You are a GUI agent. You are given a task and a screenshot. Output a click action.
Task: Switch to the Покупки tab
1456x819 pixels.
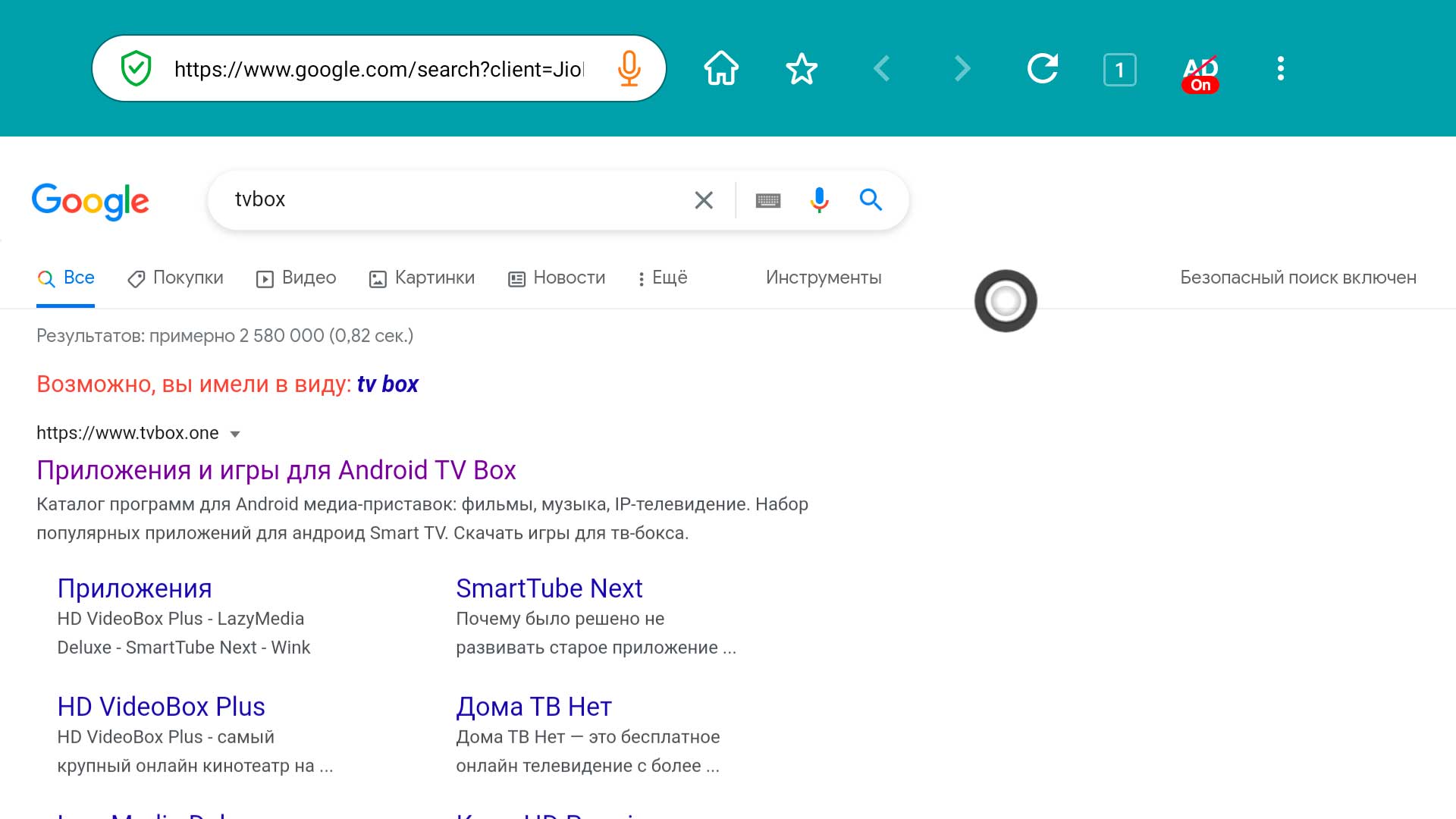pos(175,278)
